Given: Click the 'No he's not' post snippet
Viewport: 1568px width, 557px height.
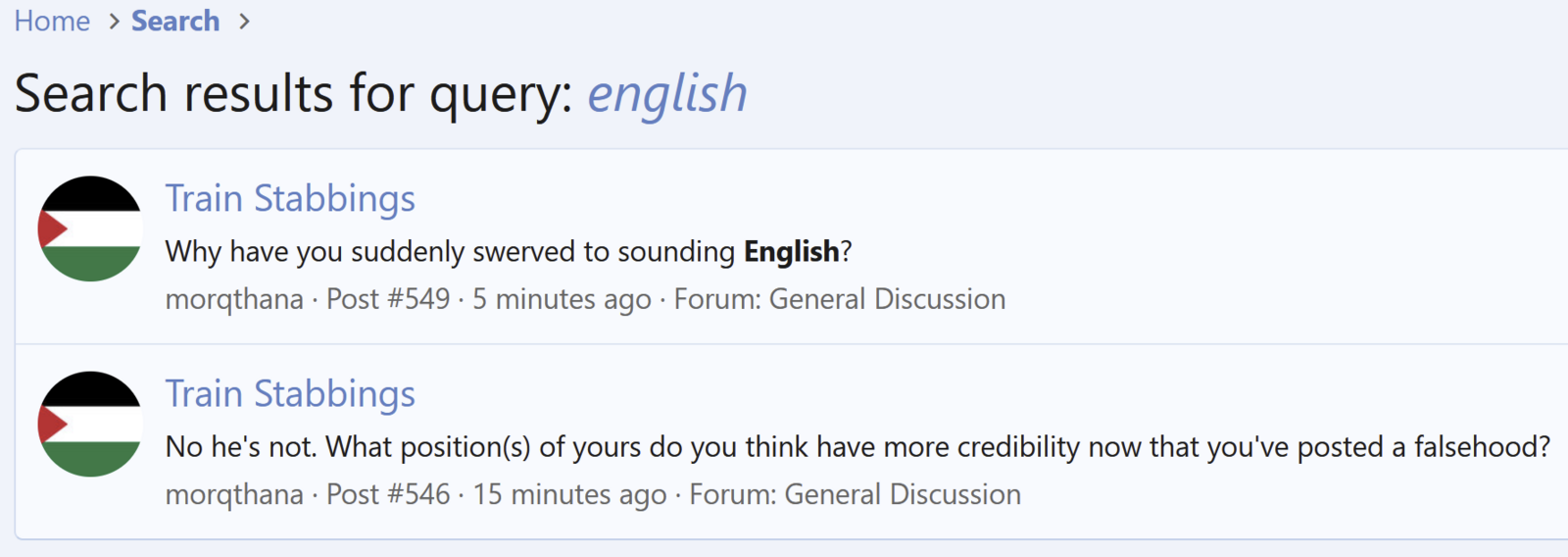Looking at the screenshot, I should pos(857,447).
